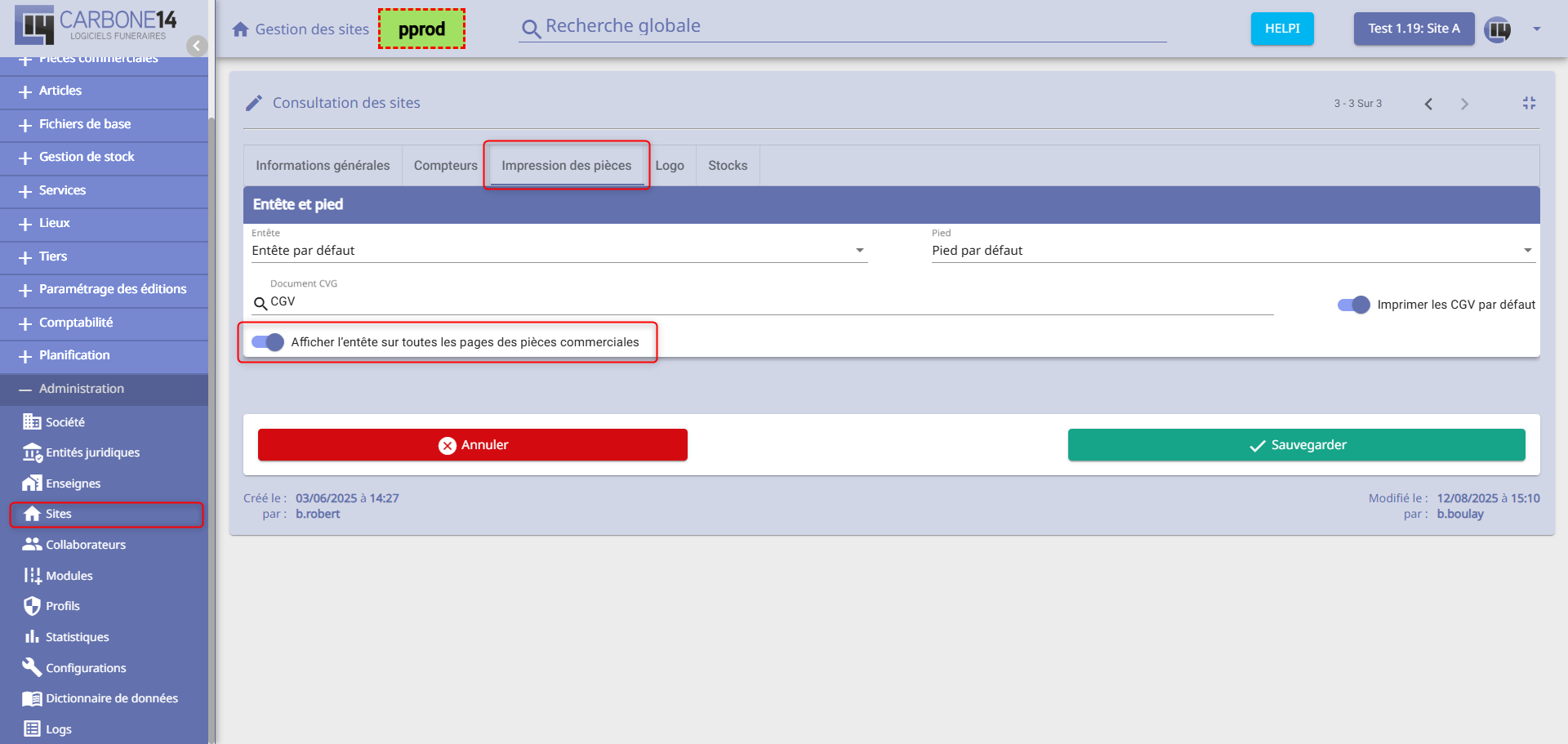Click the Document CVG search field
The height and width of the screenshot is (744, 1568).
click(x=768, y=302)
